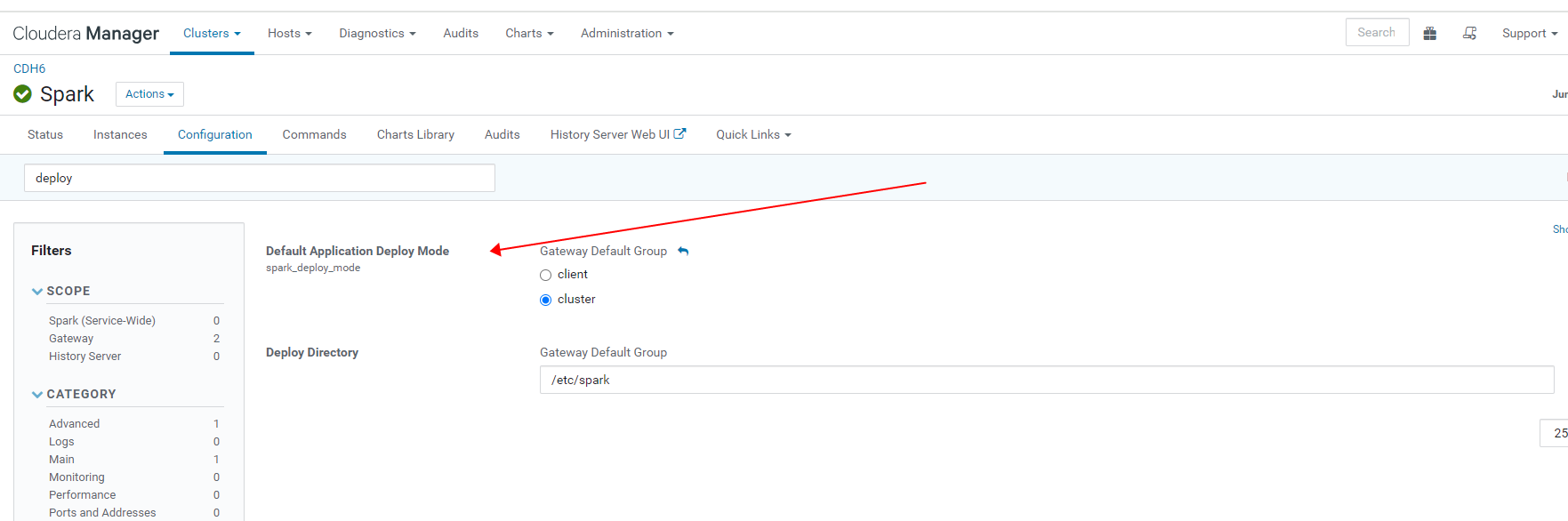This screenshot has width=1568, height=521.
Task: Click the Filters heading
Action: (x=52, y=251)
